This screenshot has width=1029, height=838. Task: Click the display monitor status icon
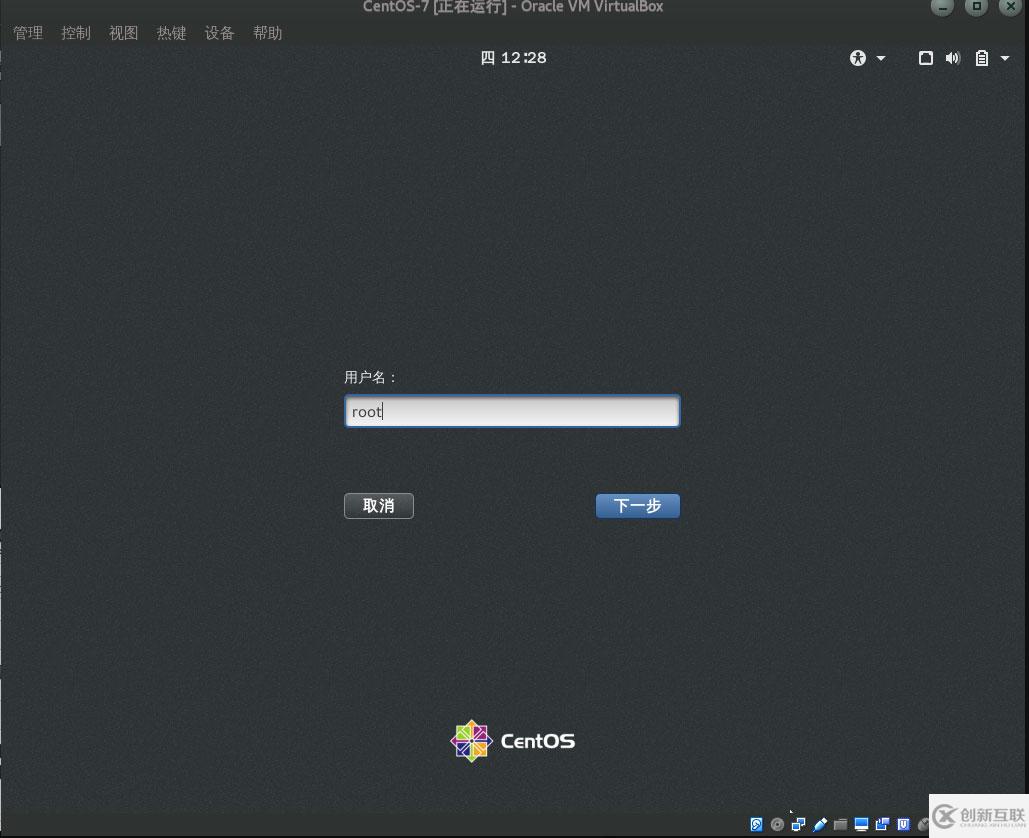pos(861,825)
